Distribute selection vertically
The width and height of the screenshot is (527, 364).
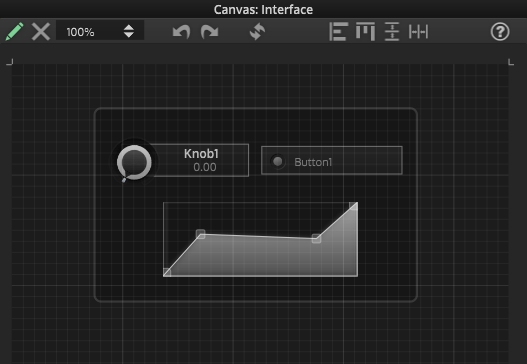click(392, 32)
